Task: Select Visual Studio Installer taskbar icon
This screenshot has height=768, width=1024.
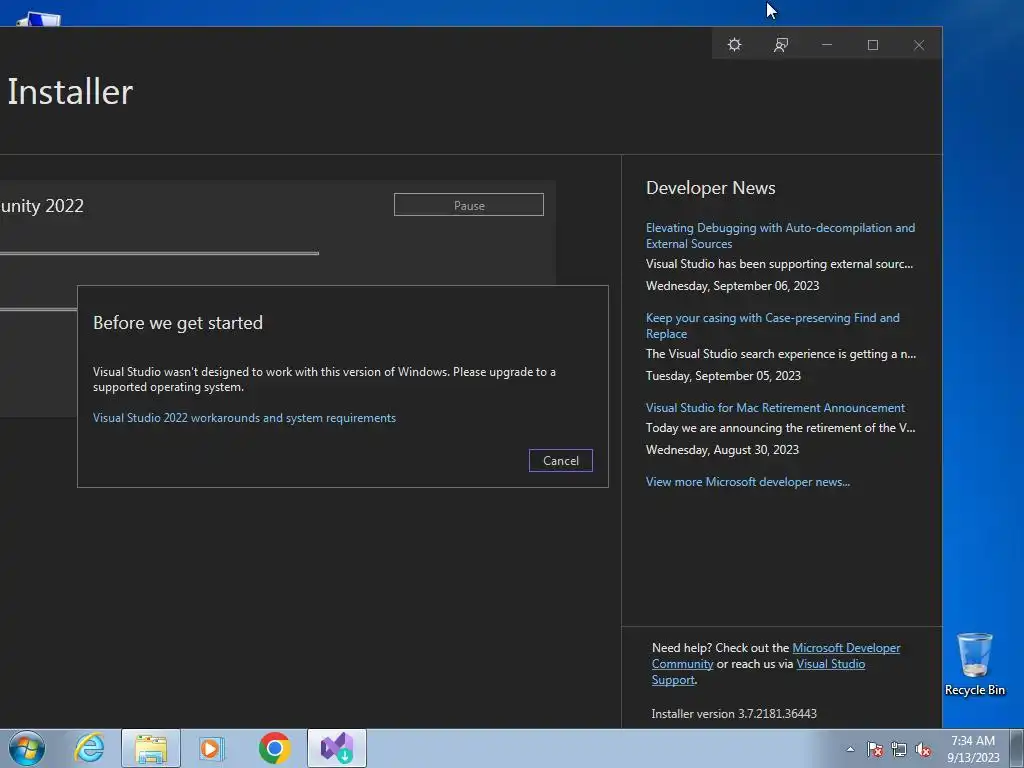Action: point(337,748)
